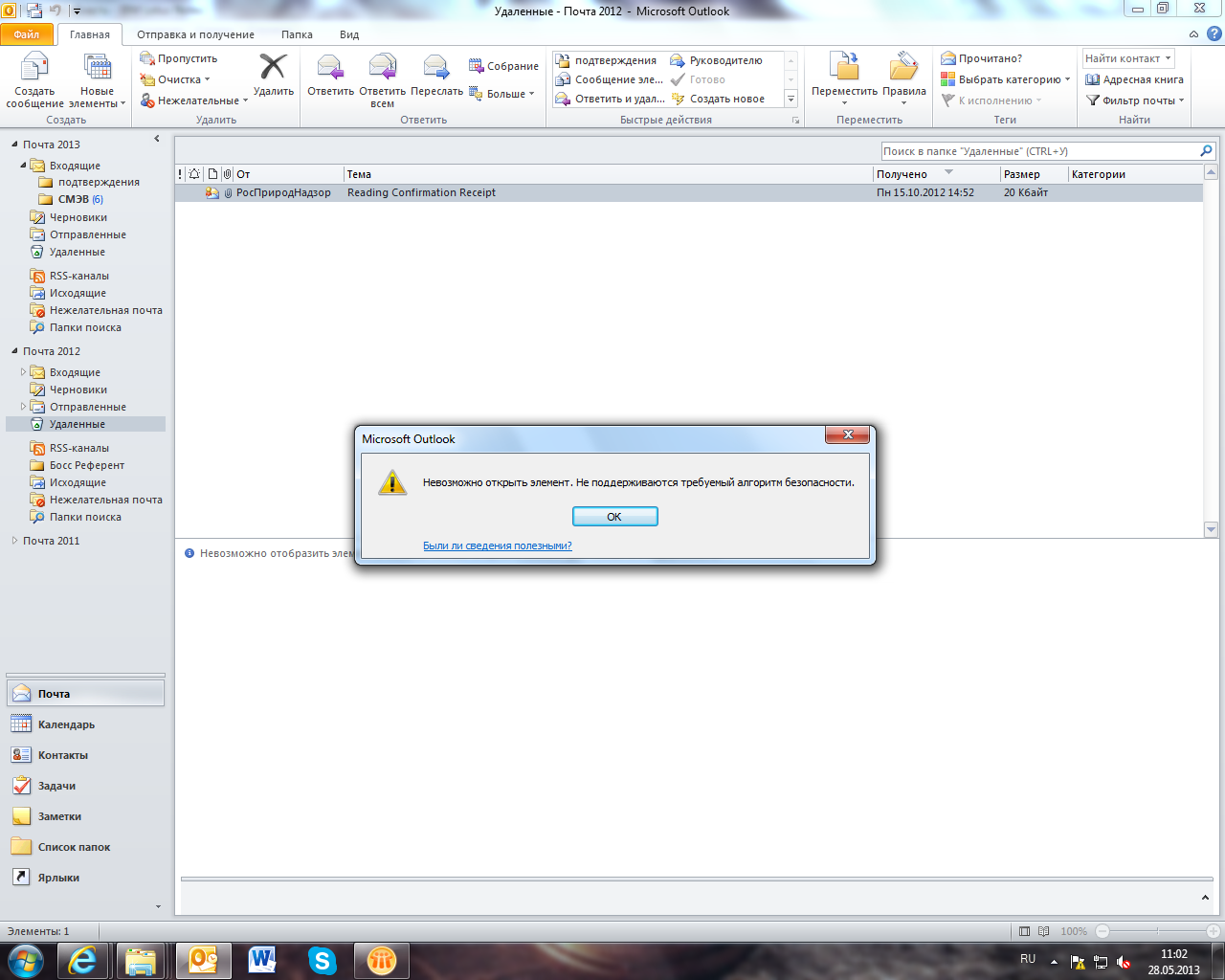This screenshot has width=1225, height=980.
Task: Click the Ответить и удал... quick action
Action: pyautogui.click(x=611, y=99)
